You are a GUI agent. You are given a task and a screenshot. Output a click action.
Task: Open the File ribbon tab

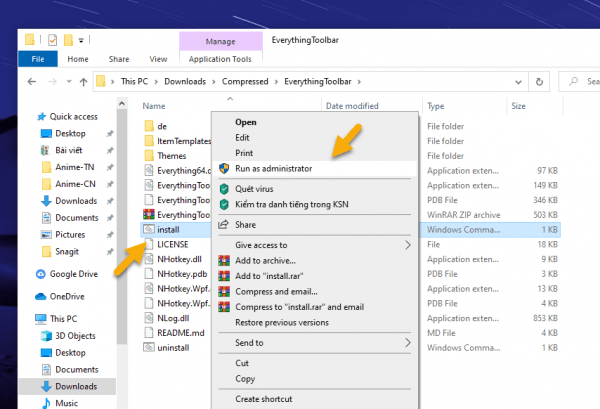[x=38, y=59]
